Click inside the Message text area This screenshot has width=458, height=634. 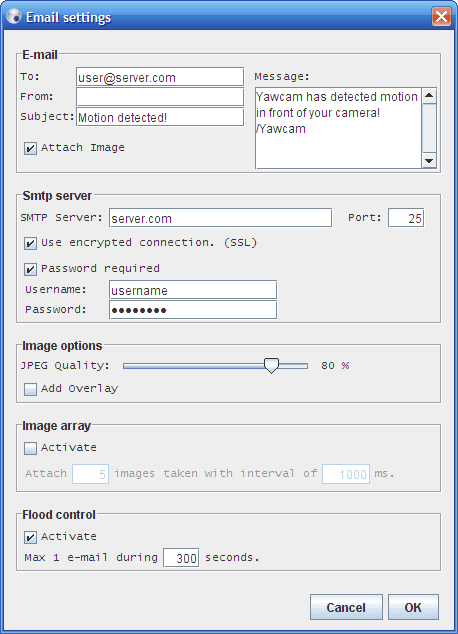[x=338, y=128]
